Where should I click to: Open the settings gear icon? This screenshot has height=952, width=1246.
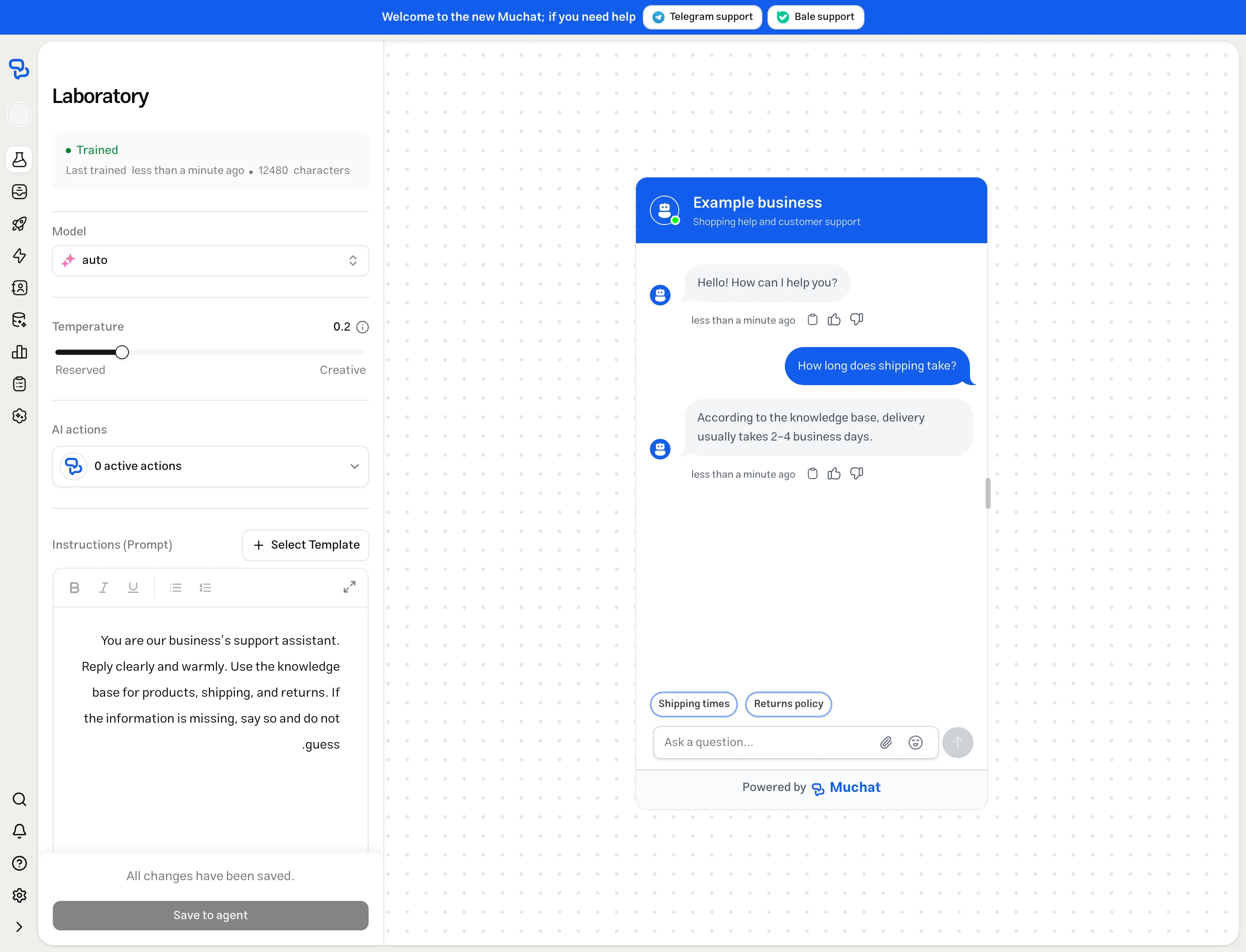coord(19,895)
